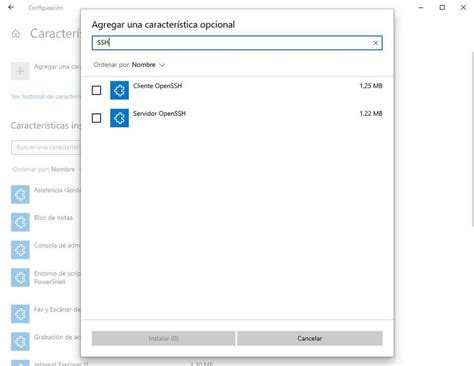Click the 1,22 MB size value

[x=371, y=113]
